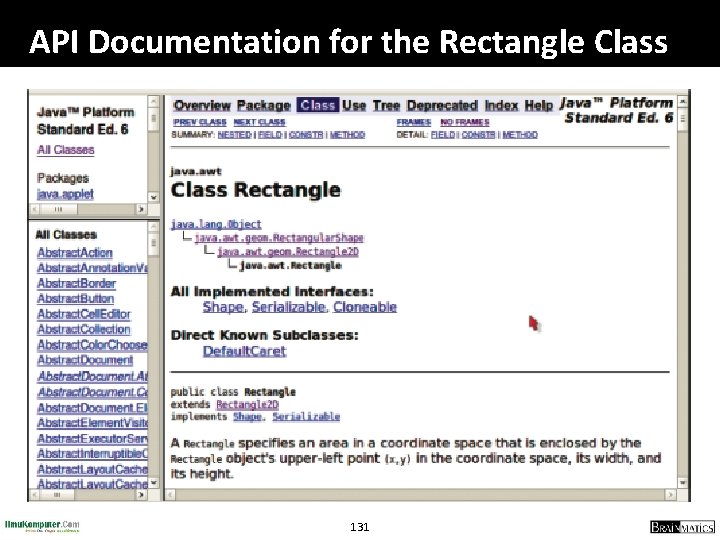Open the Index navigation item
Screen dimensions: 720x540
click(x=501, y=106)
